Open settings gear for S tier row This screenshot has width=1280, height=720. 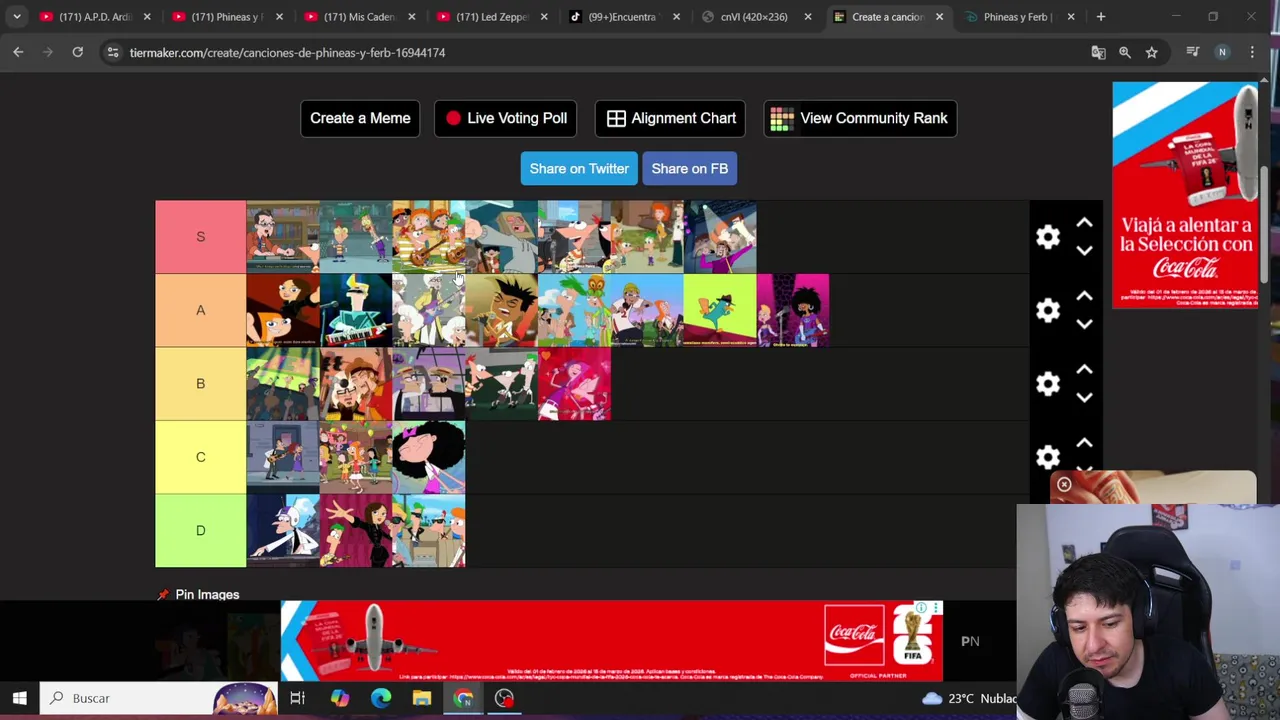point(1047,237)
